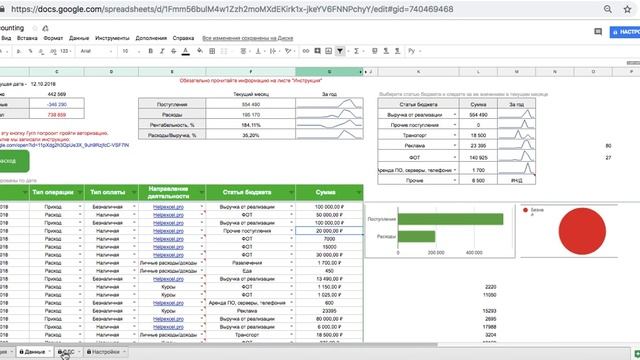Toggle the filter funnel button
This screenshot has height=360, width=640.
pos(340,51)
